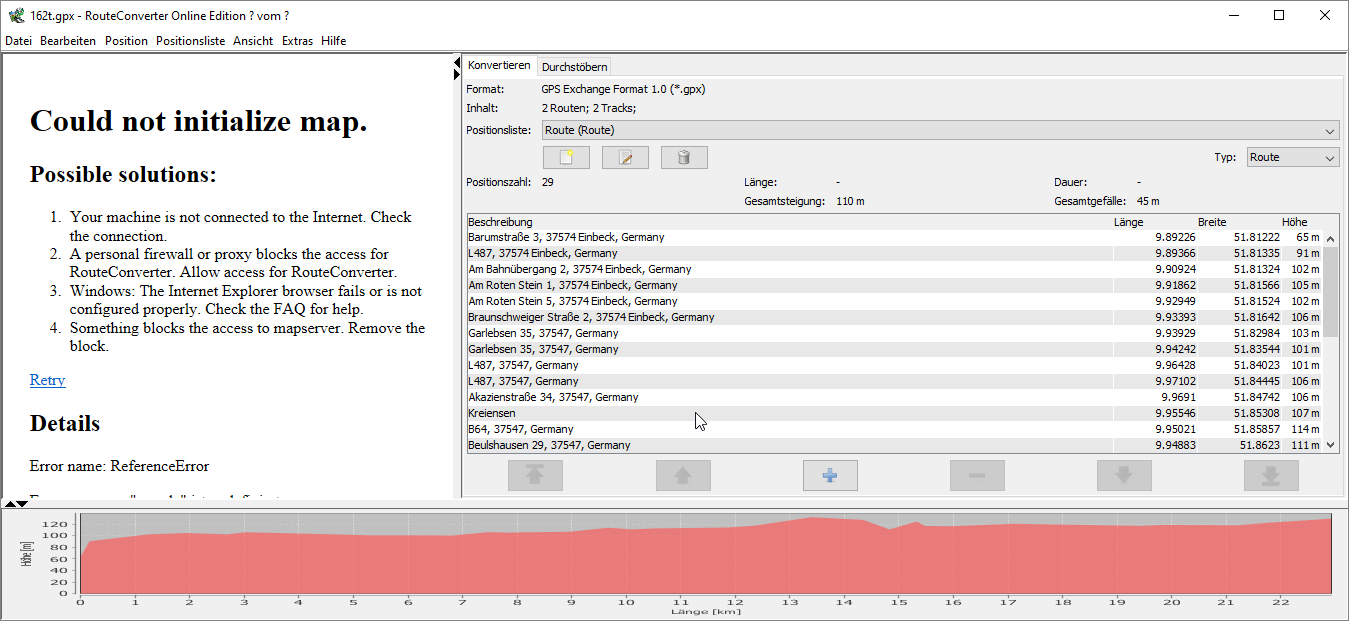Select row Am Roten Stein 5, 37574 Einbeck
This screenshot has width=1349, height=621.
click(x=895, y=301)
